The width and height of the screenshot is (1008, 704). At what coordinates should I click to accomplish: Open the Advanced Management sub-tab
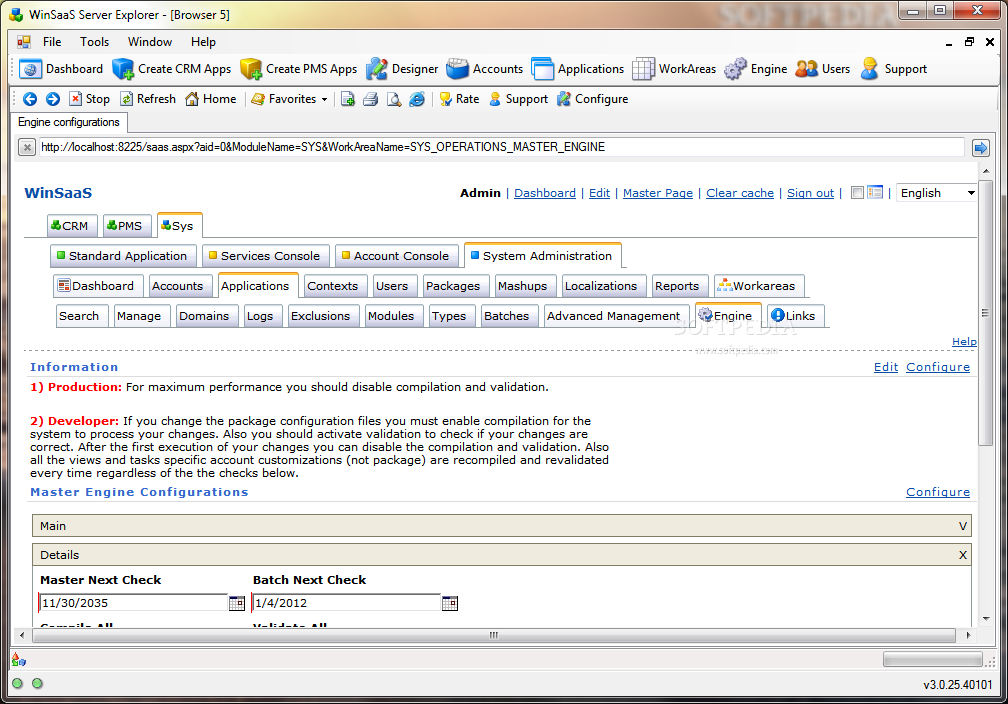pos(616,316)
